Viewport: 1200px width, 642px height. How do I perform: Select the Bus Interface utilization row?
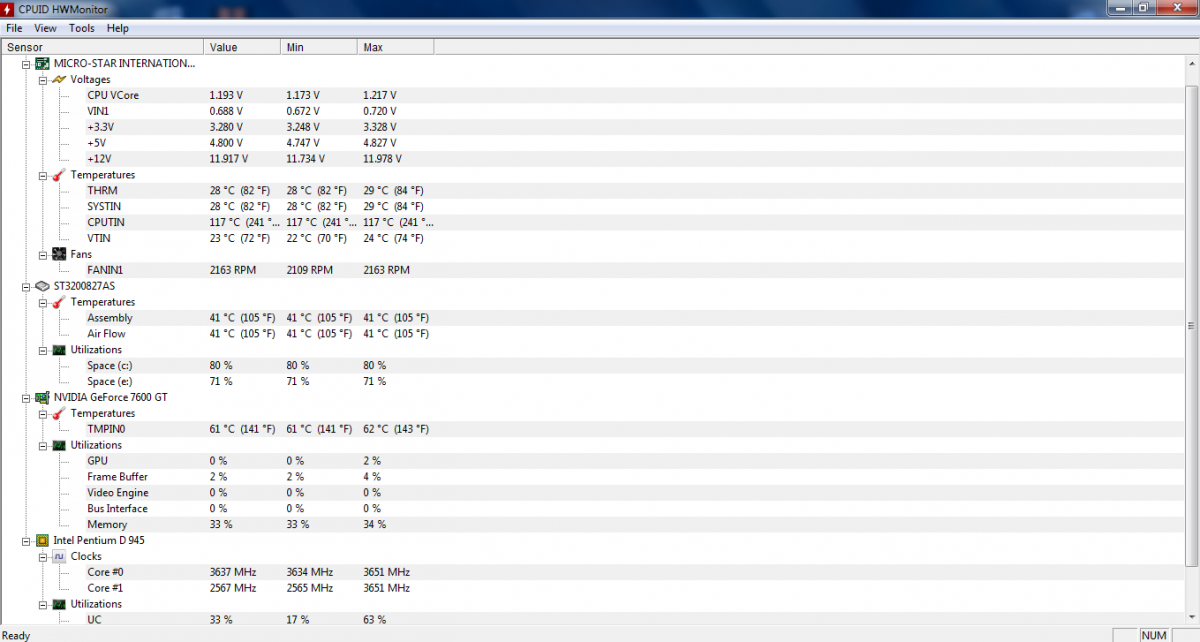(592, 509)
